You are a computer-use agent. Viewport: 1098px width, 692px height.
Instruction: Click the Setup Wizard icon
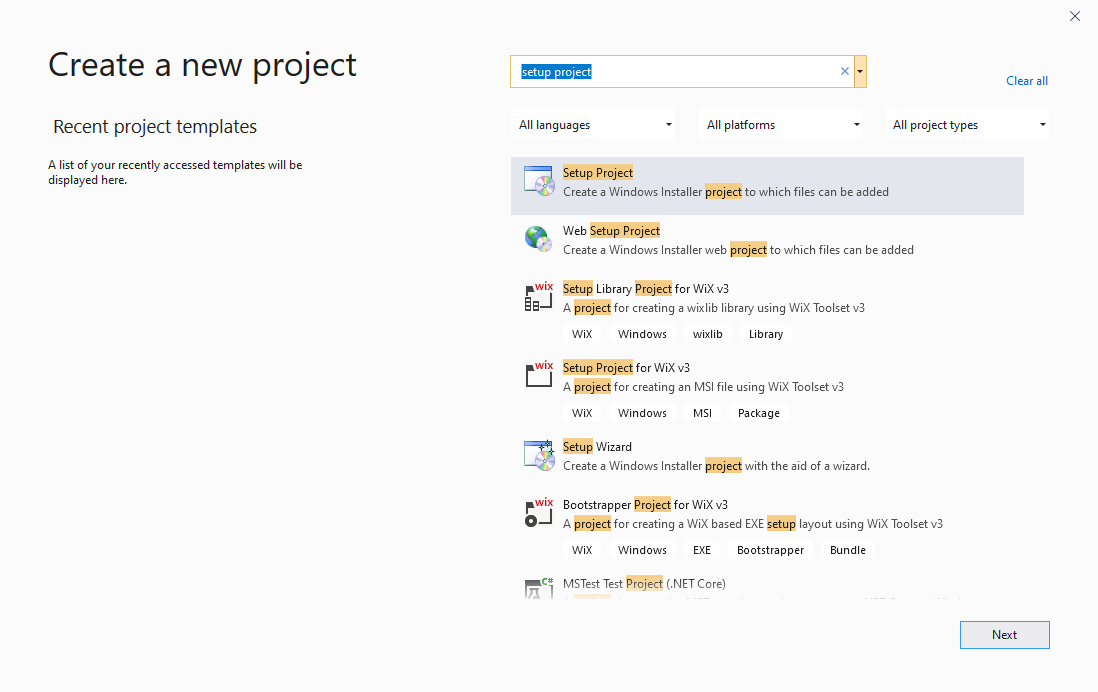tap(538, 455)
